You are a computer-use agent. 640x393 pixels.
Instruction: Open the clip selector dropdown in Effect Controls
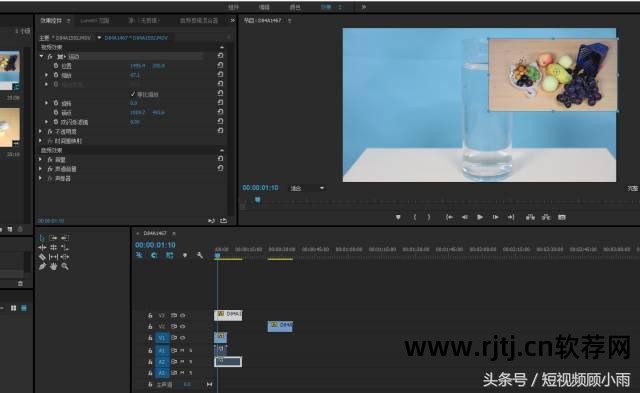coord(99,38)
